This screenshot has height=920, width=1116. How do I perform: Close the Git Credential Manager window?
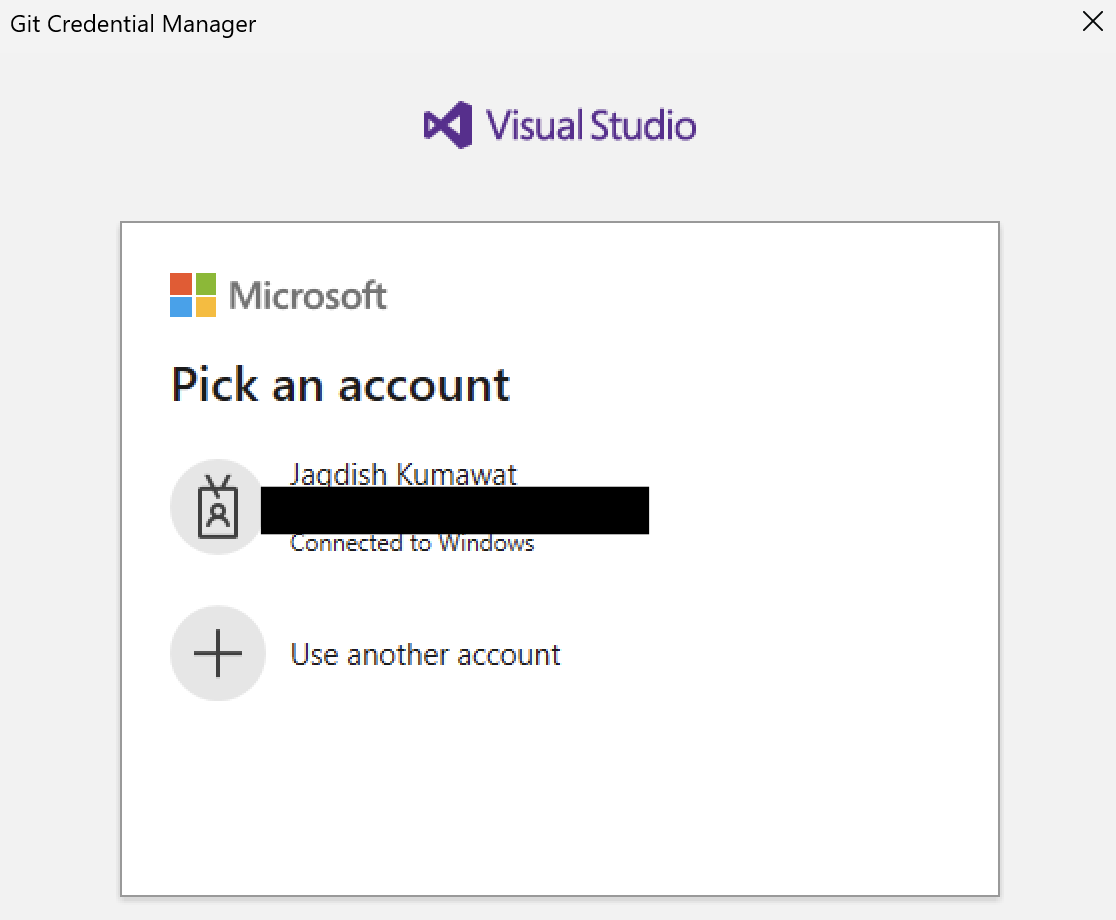tap(1092, 21)
